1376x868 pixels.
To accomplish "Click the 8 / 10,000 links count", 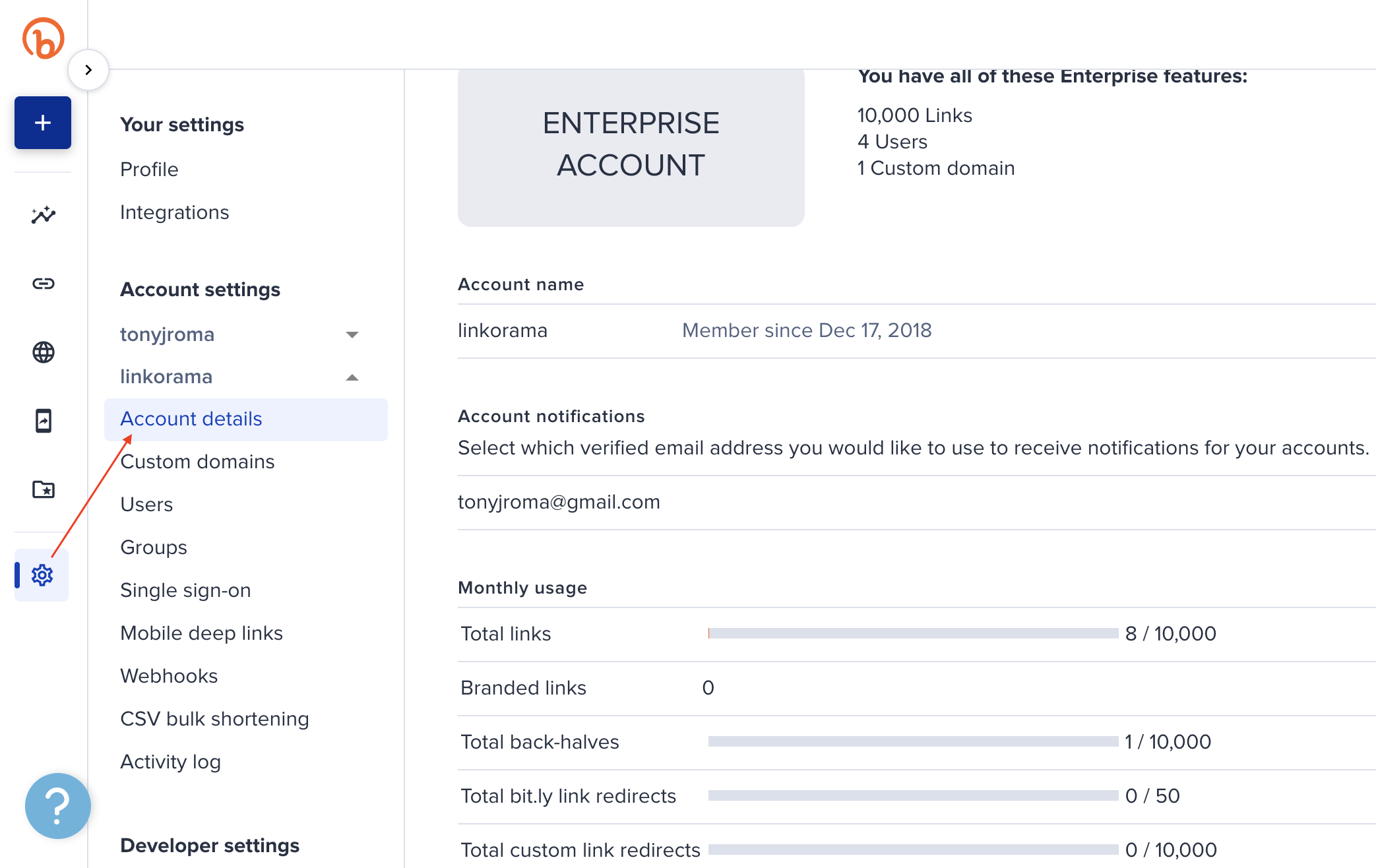I will click(1171, 634).
